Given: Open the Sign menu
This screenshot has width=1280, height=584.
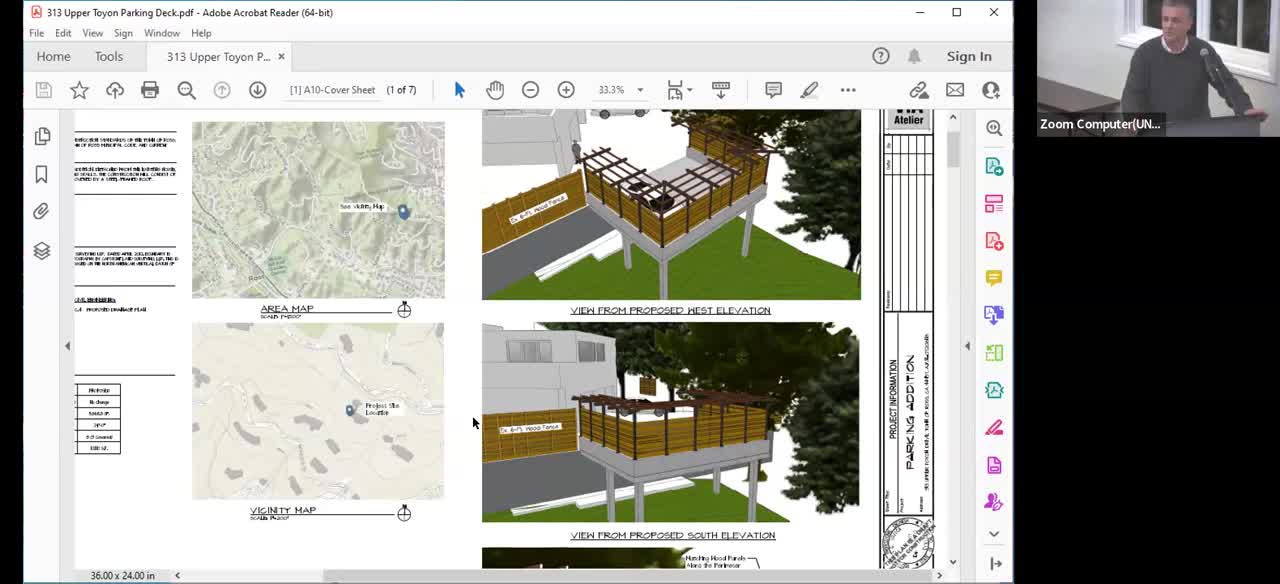Looking at the screenshot, I should pos(123,33).
